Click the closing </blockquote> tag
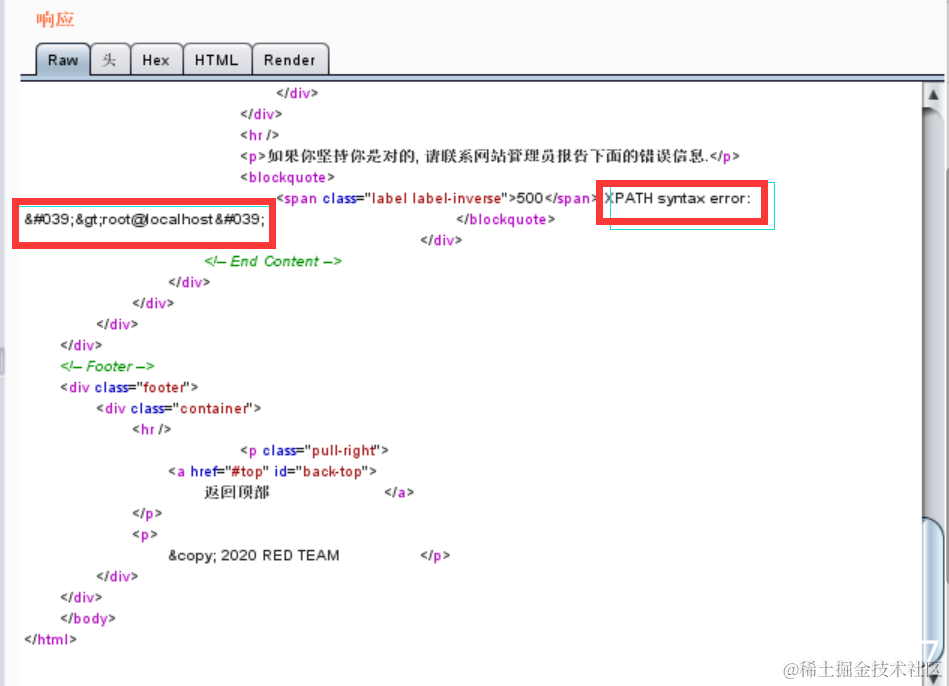The image size is (949, 686). [505, 219]
